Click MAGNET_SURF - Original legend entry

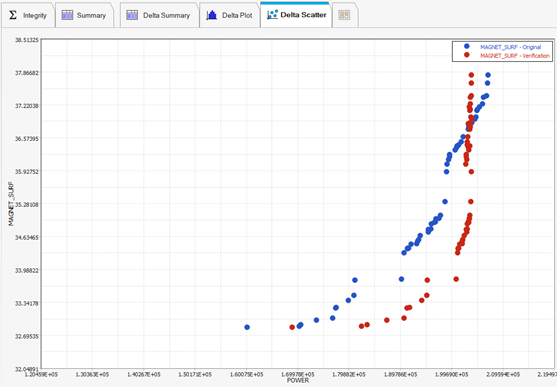tap(510, 47)
